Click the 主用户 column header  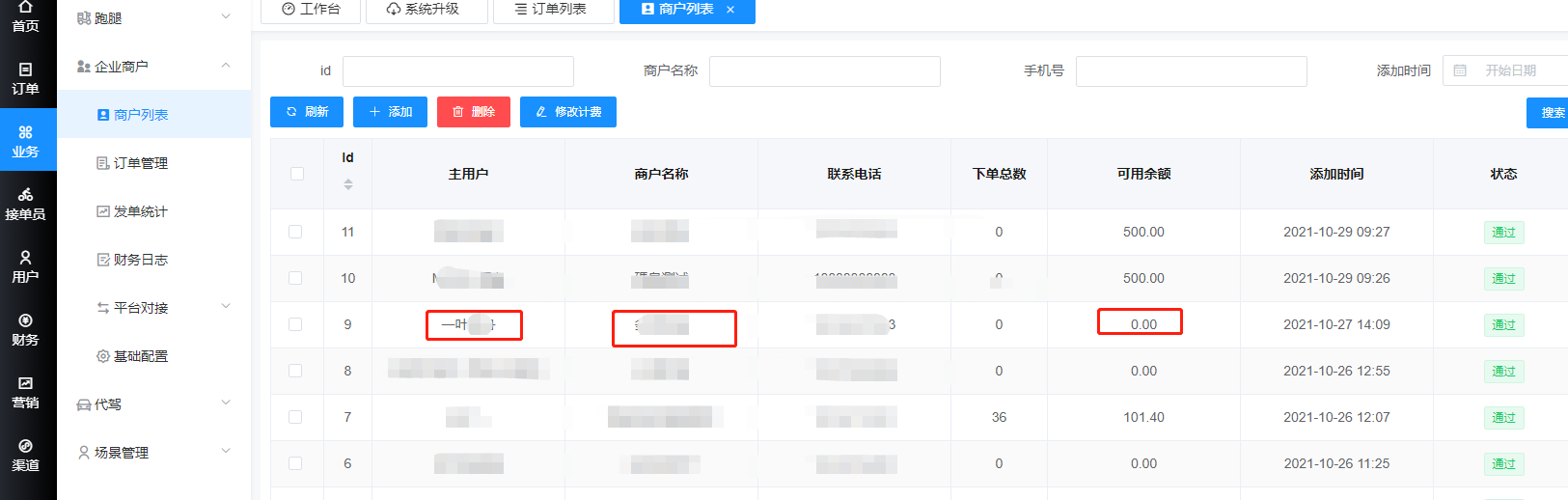[468, 174]
